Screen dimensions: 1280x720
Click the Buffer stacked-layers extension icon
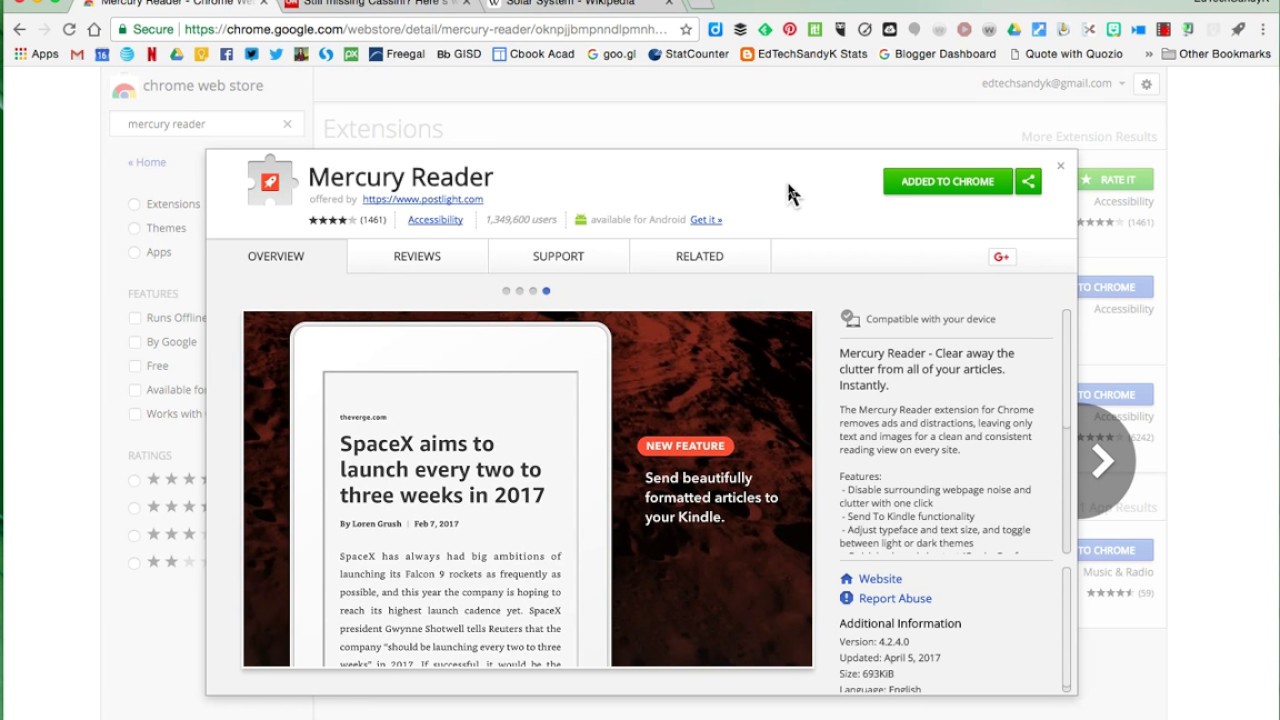coord(740,30)
